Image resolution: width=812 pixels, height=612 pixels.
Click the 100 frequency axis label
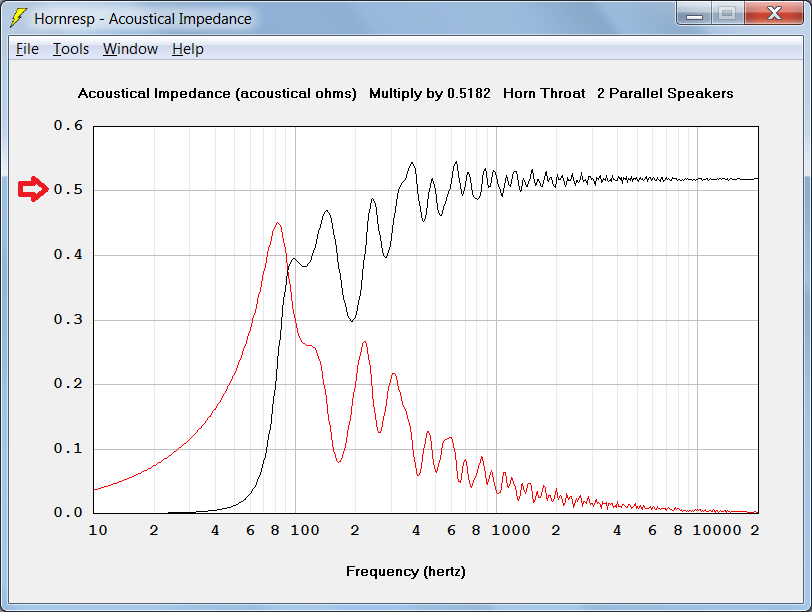point(304,530)
